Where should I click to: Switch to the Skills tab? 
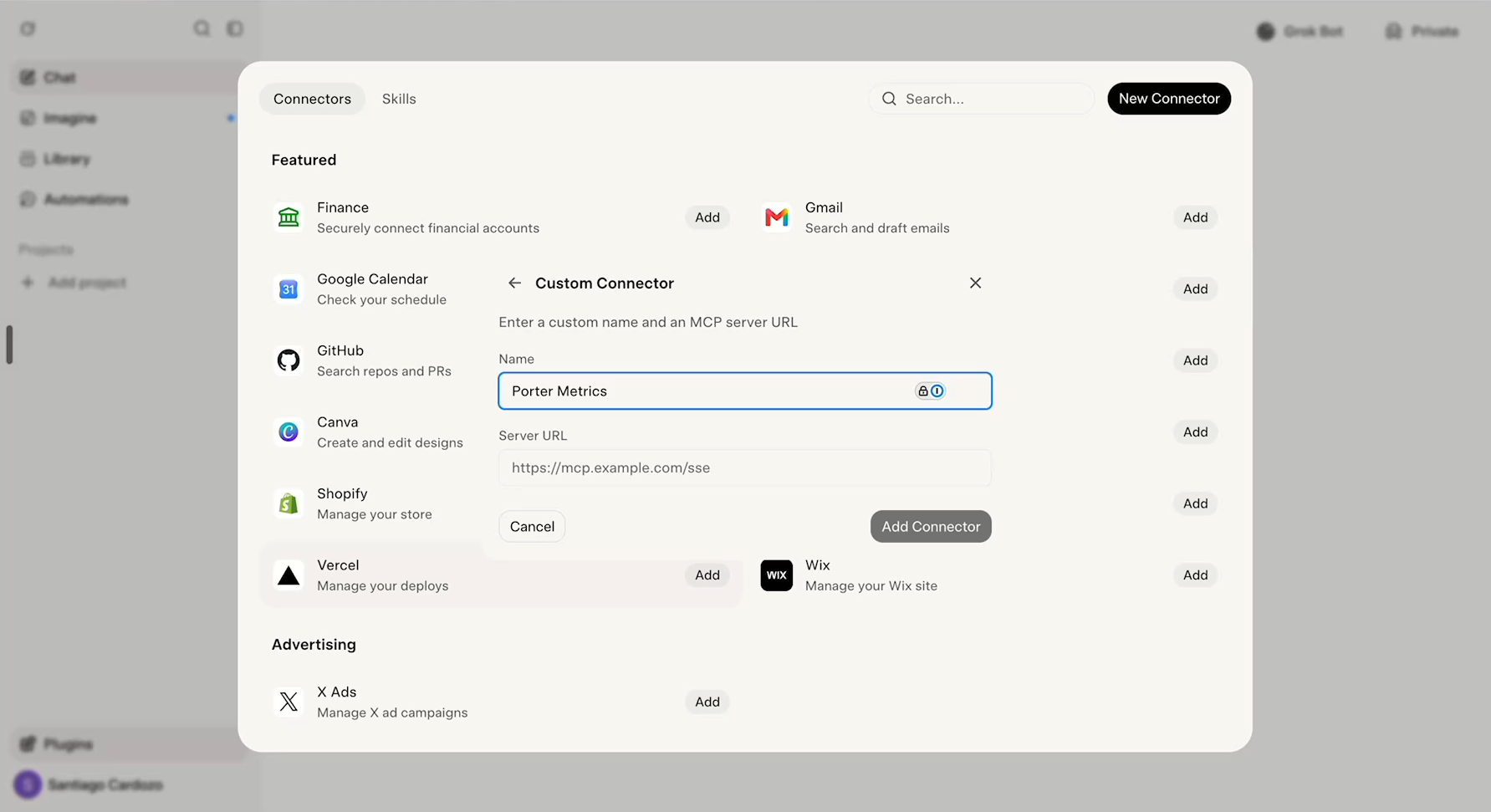(399, 99)
